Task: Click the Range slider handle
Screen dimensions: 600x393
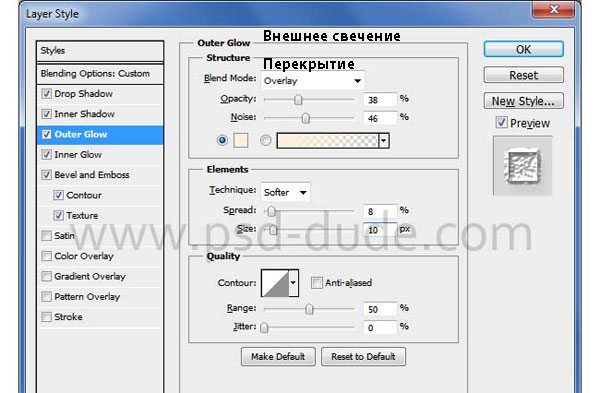Action: point(309,309)
